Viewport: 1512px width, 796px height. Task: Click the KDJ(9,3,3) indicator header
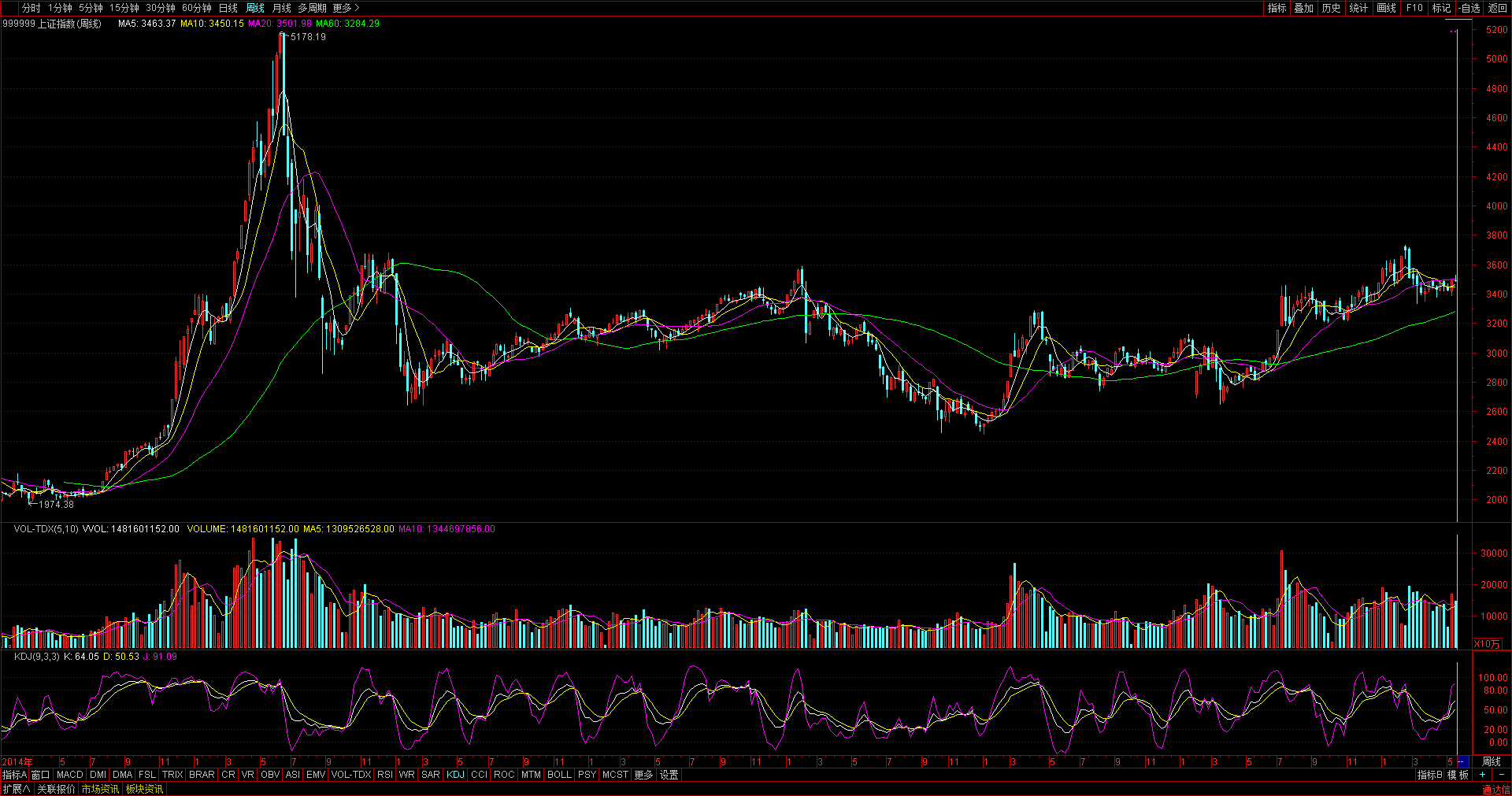coord(36,657)
